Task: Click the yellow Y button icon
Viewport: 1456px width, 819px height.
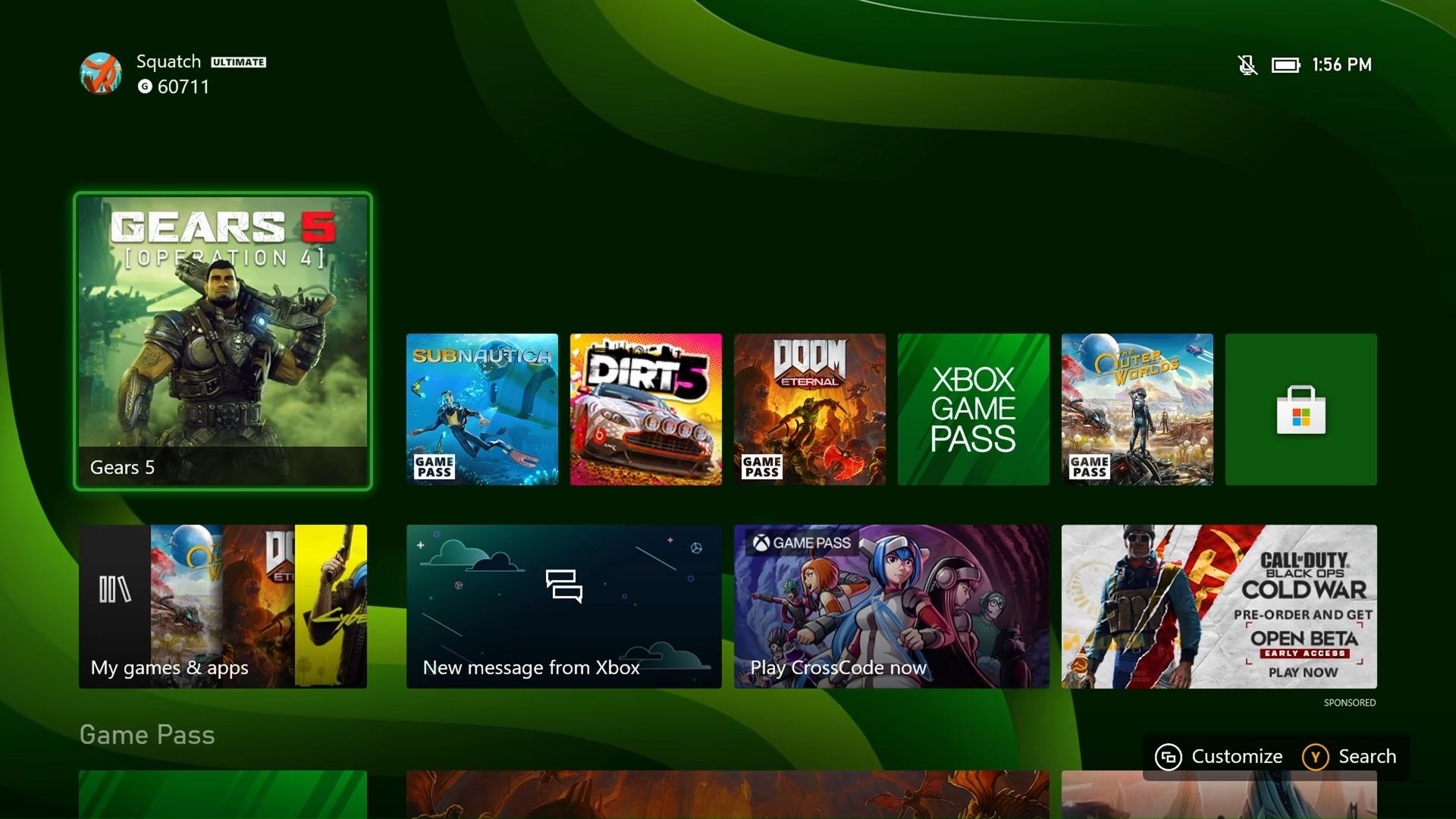Action: coord(1316,757)
